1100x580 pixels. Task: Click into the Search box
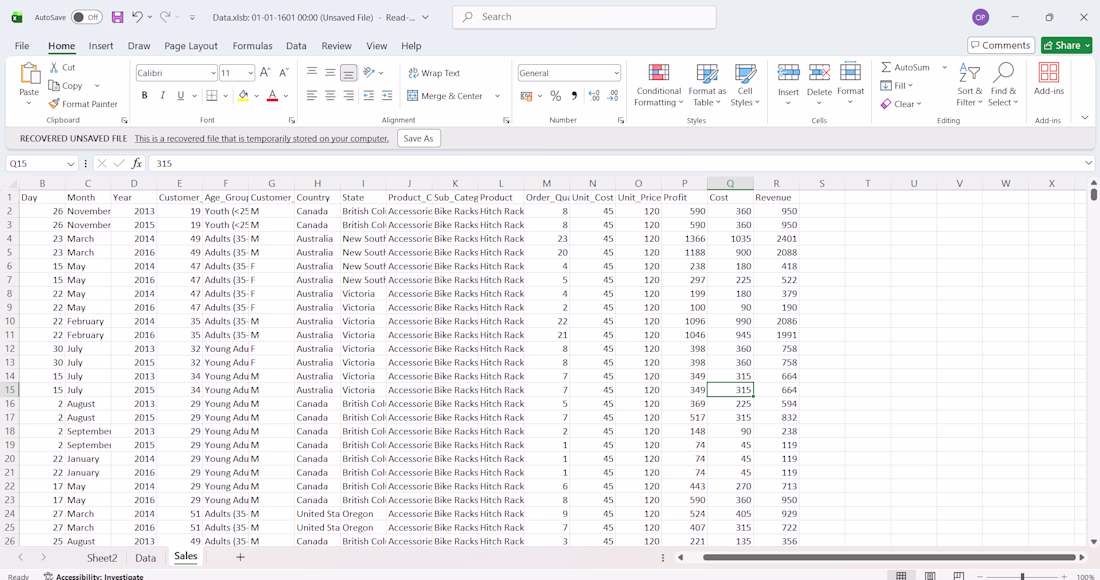point(584,17)
